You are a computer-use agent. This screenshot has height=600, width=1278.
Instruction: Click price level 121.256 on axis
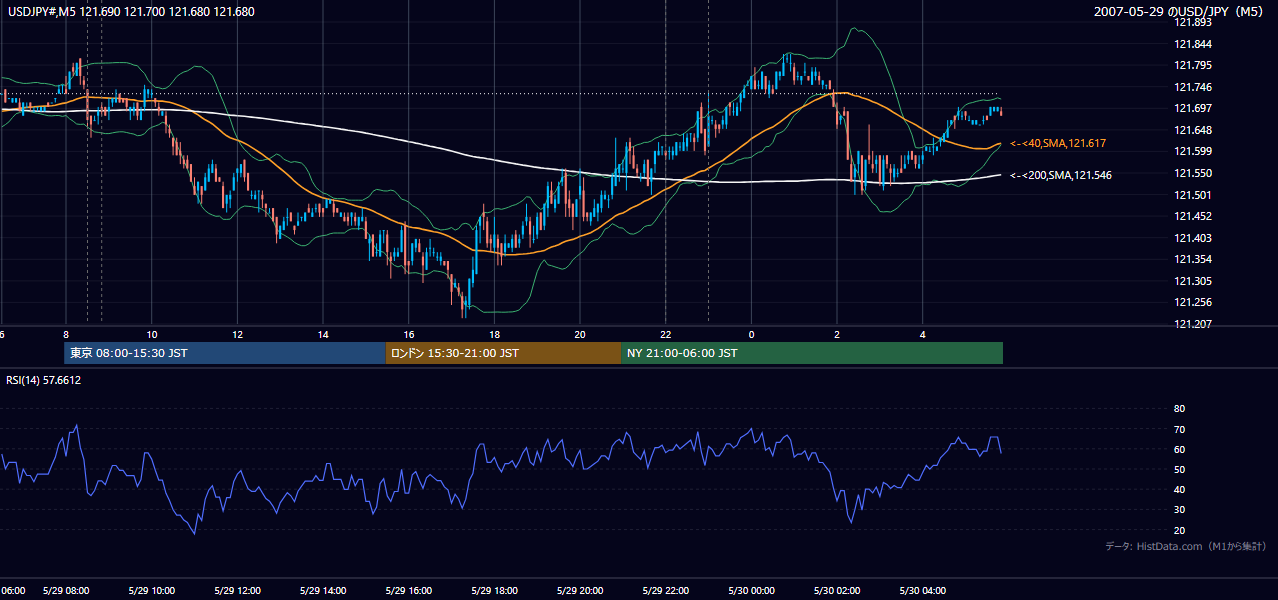pos(1192,303)
